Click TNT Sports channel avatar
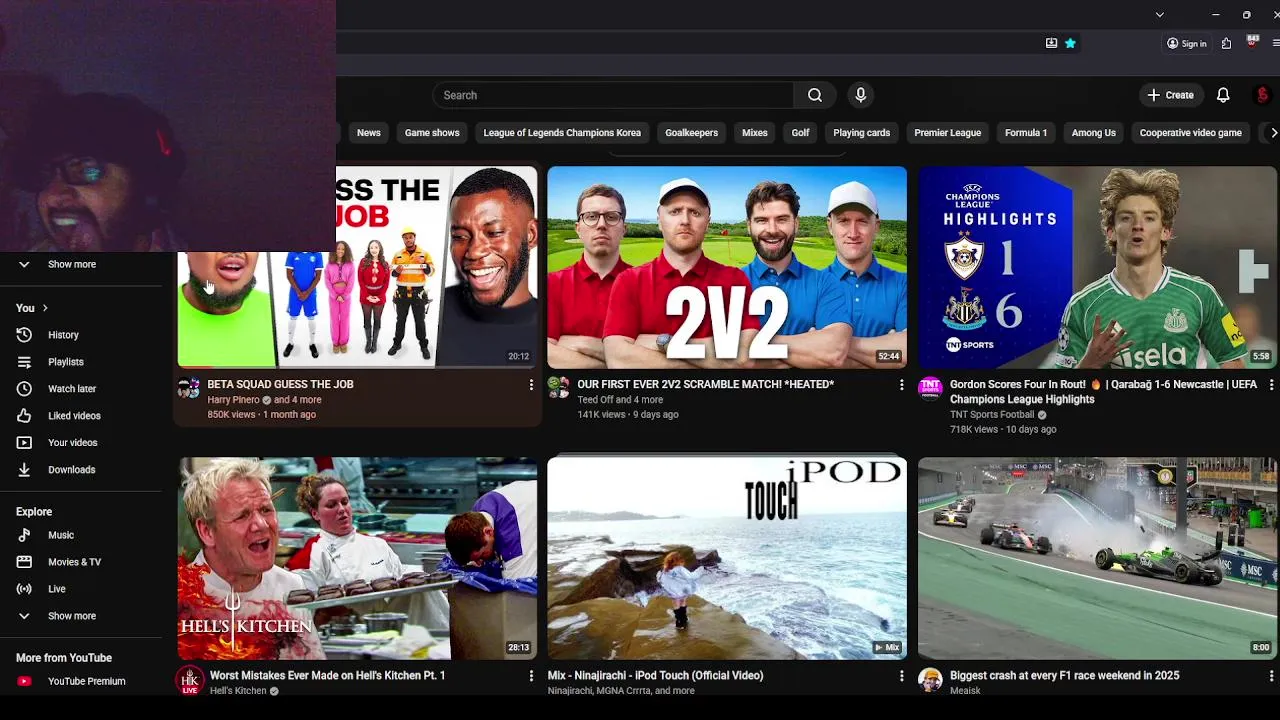 [x=930, y=388]
